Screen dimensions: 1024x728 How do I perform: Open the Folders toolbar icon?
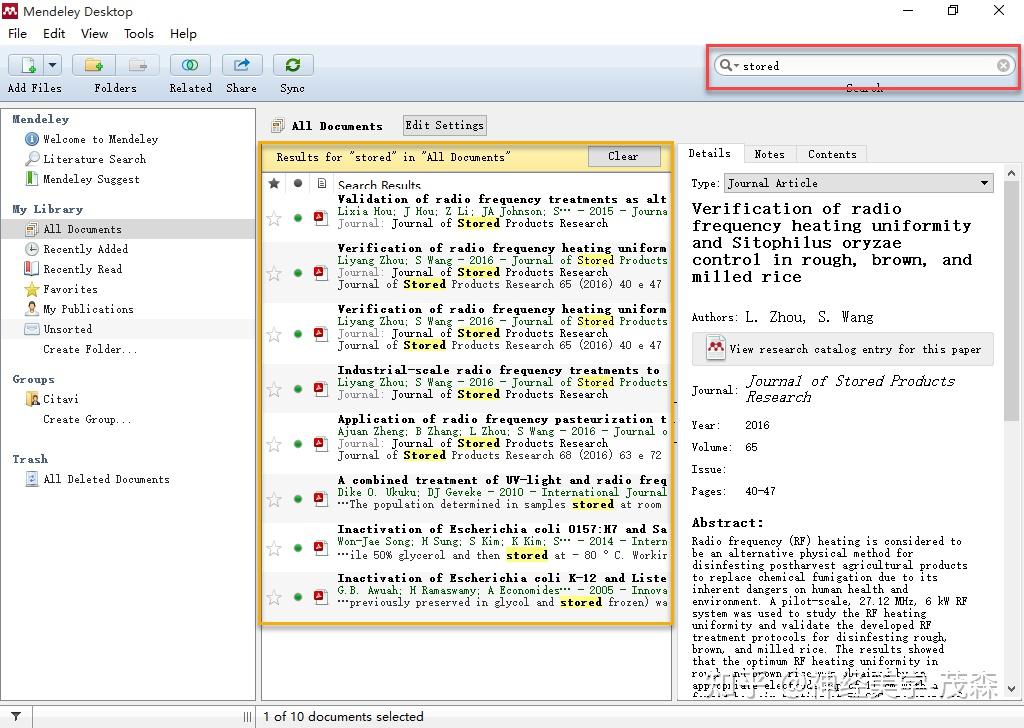pyautogui.click(x=93, y=66)
